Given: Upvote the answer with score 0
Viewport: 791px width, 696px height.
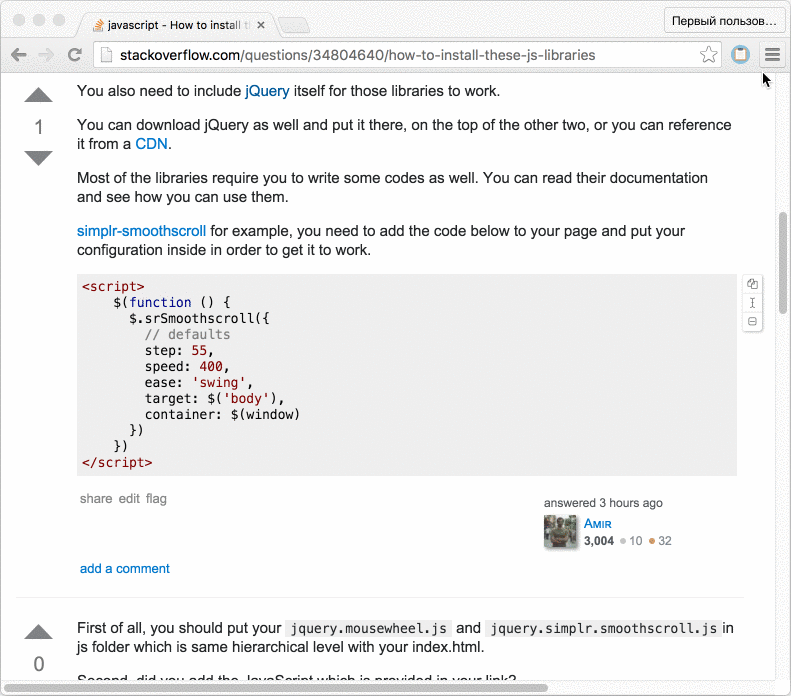Looking at the screenshot, I should point(38,632).
